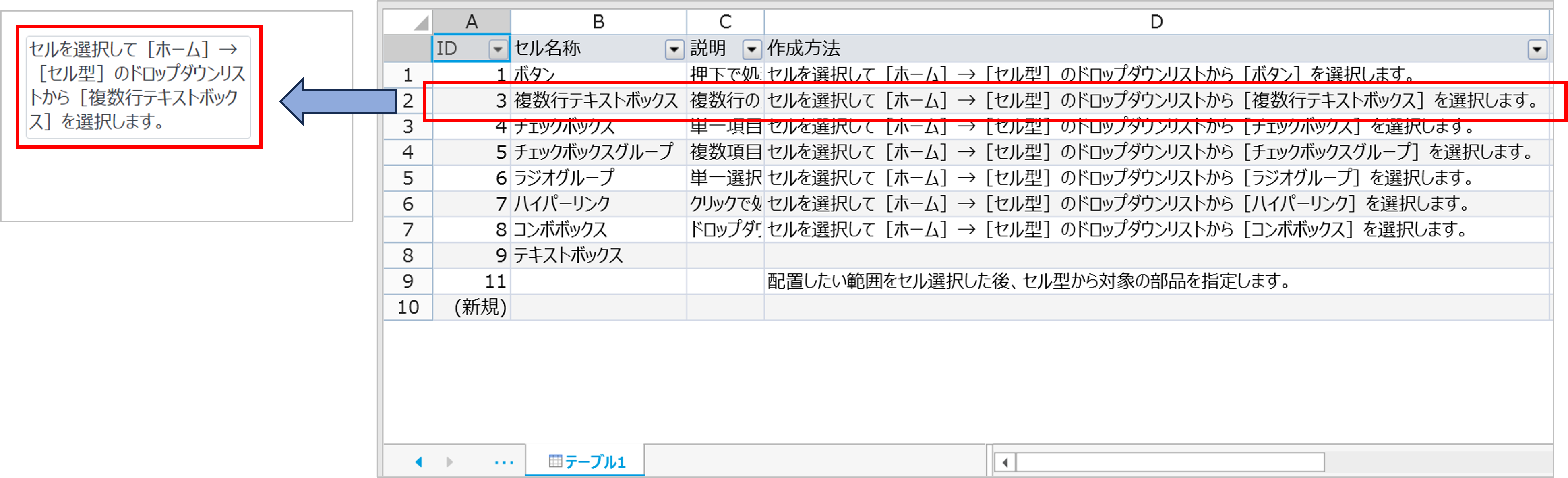Select column D header
Viewport: 1568px width, 478px height.
pos(1156,22)
